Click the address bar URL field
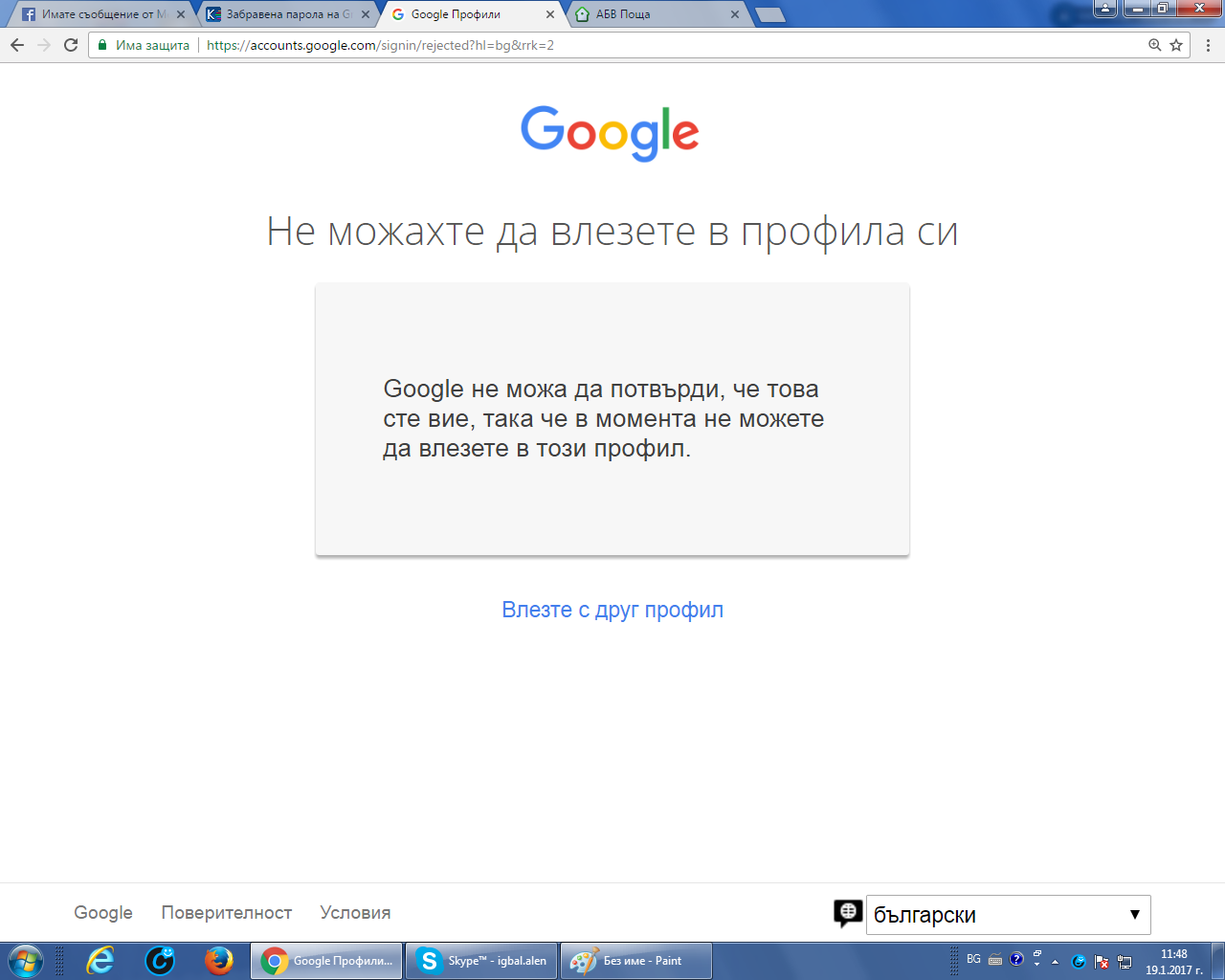Image resolution: width=1225 pixels, height=980 pixels. (670, 45)
